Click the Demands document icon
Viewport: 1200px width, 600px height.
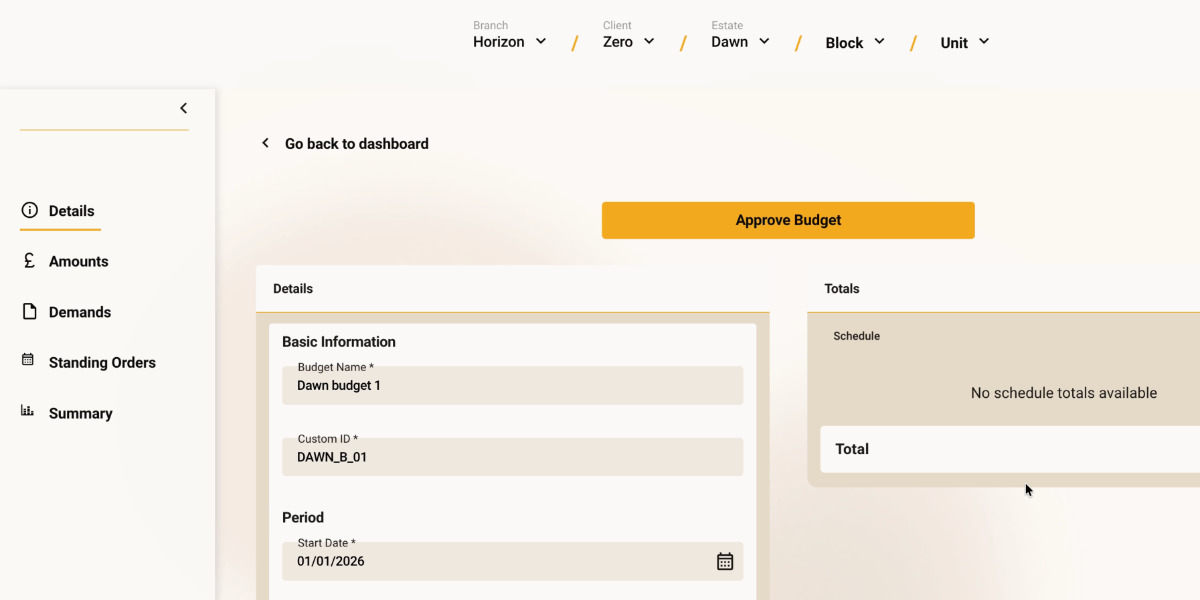click(x=29, y=311)
